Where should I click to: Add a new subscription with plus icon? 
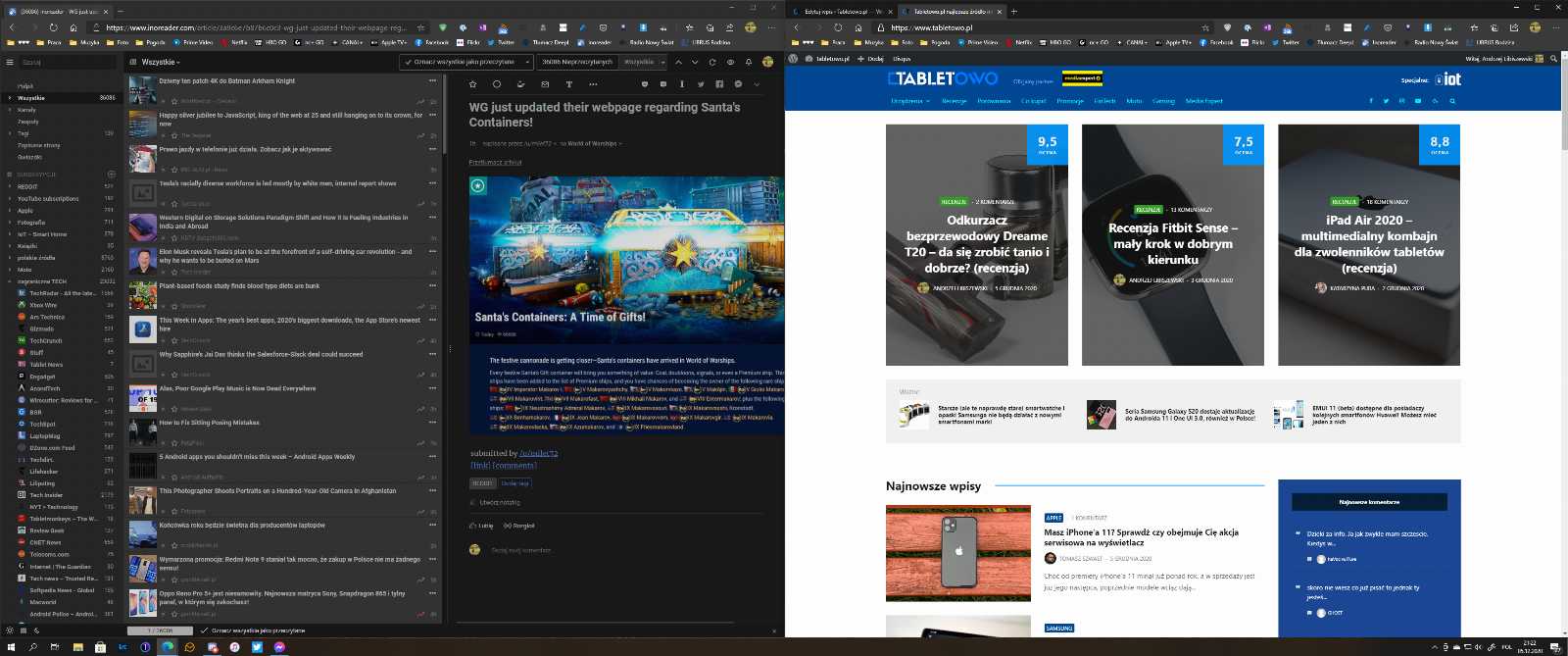pyautogui.click(x=111, y=175)
